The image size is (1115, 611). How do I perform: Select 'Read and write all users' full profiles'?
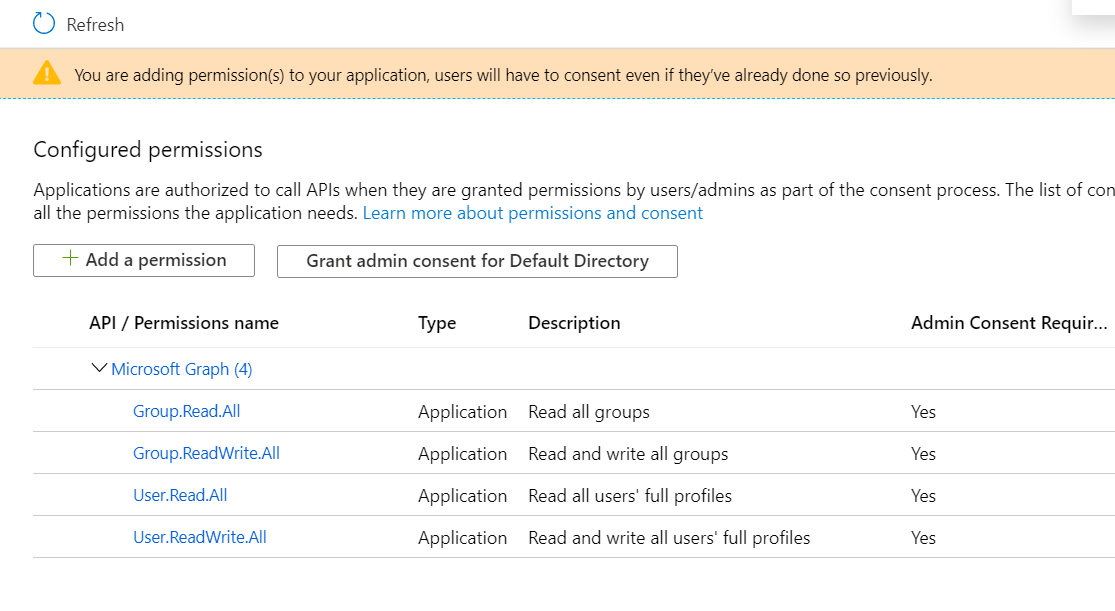(669, 538)
